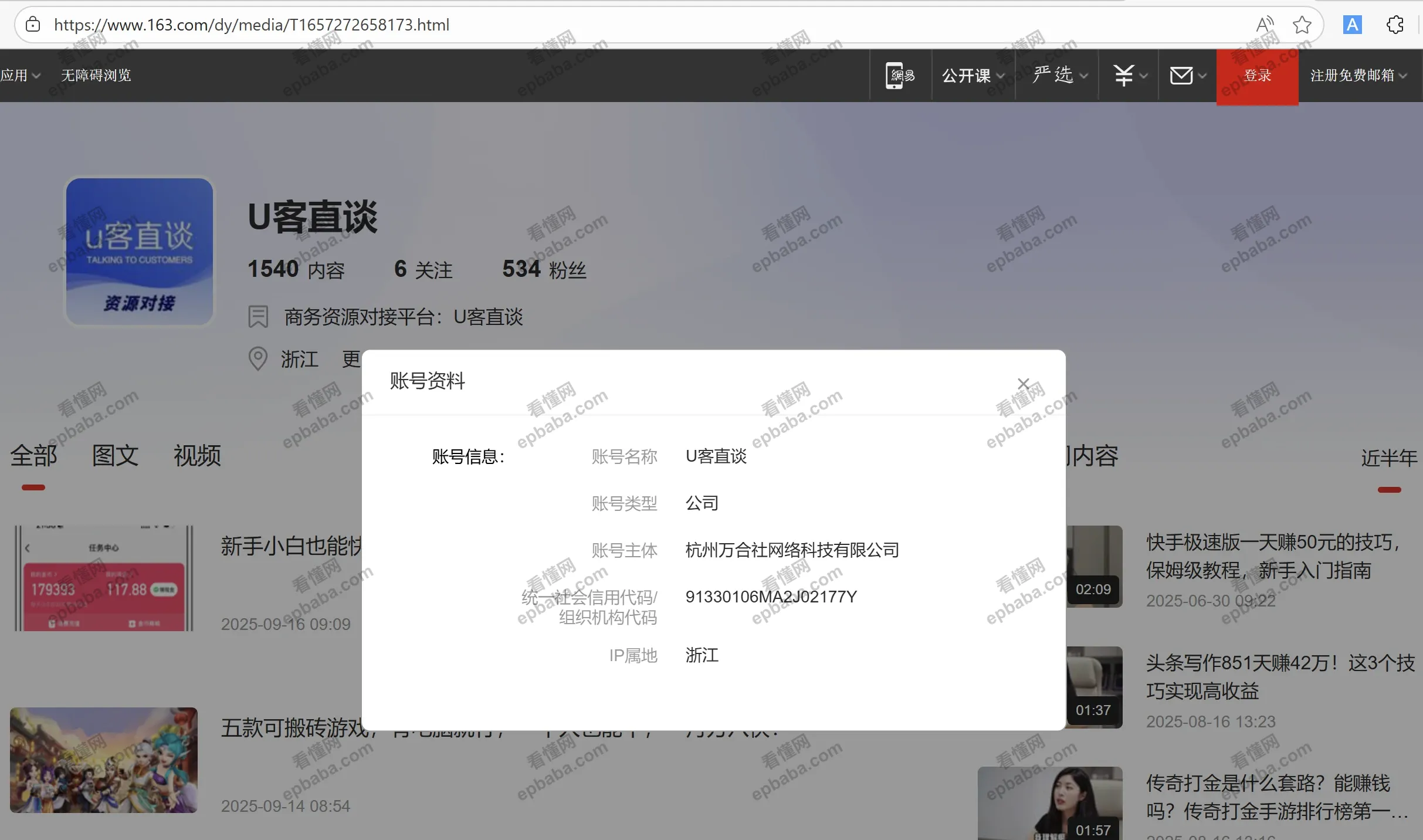Click the 6 关注 count
Screen dimensions: 1423x840
pos(423,269)
